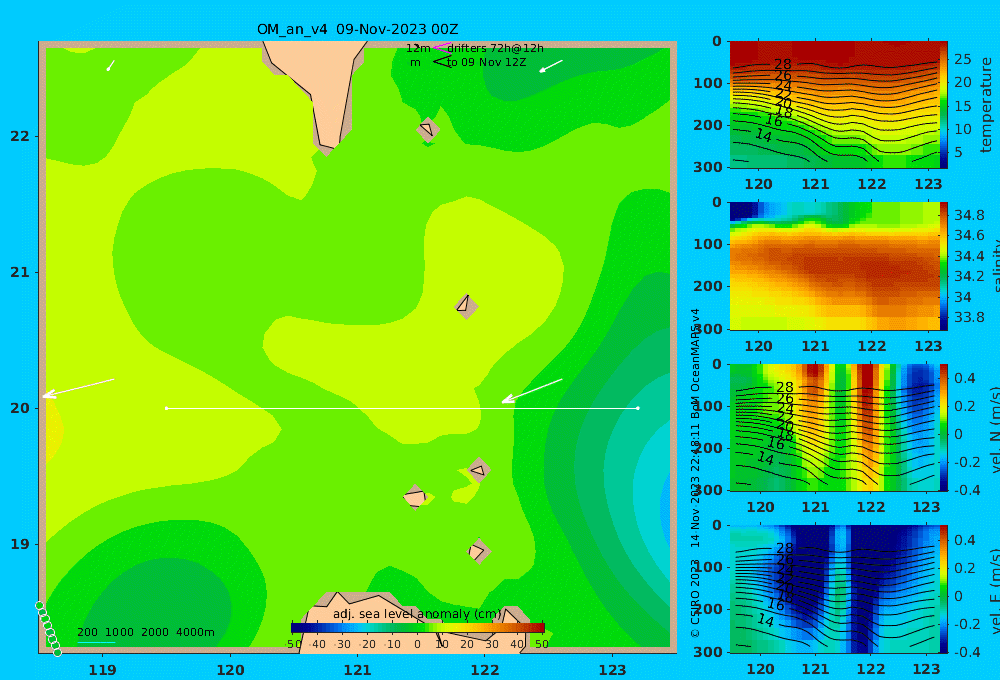Click the island near 19°N 122°E
1000x680 pixels.
[x=478, y=551]
